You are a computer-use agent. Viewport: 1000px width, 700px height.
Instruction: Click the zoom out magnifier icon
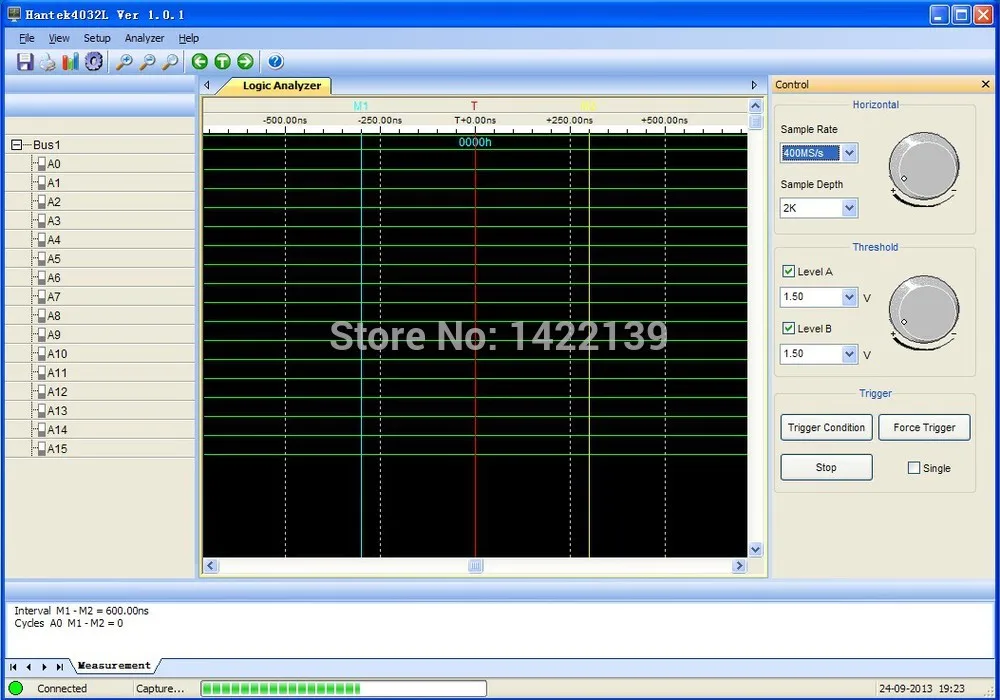147,62
